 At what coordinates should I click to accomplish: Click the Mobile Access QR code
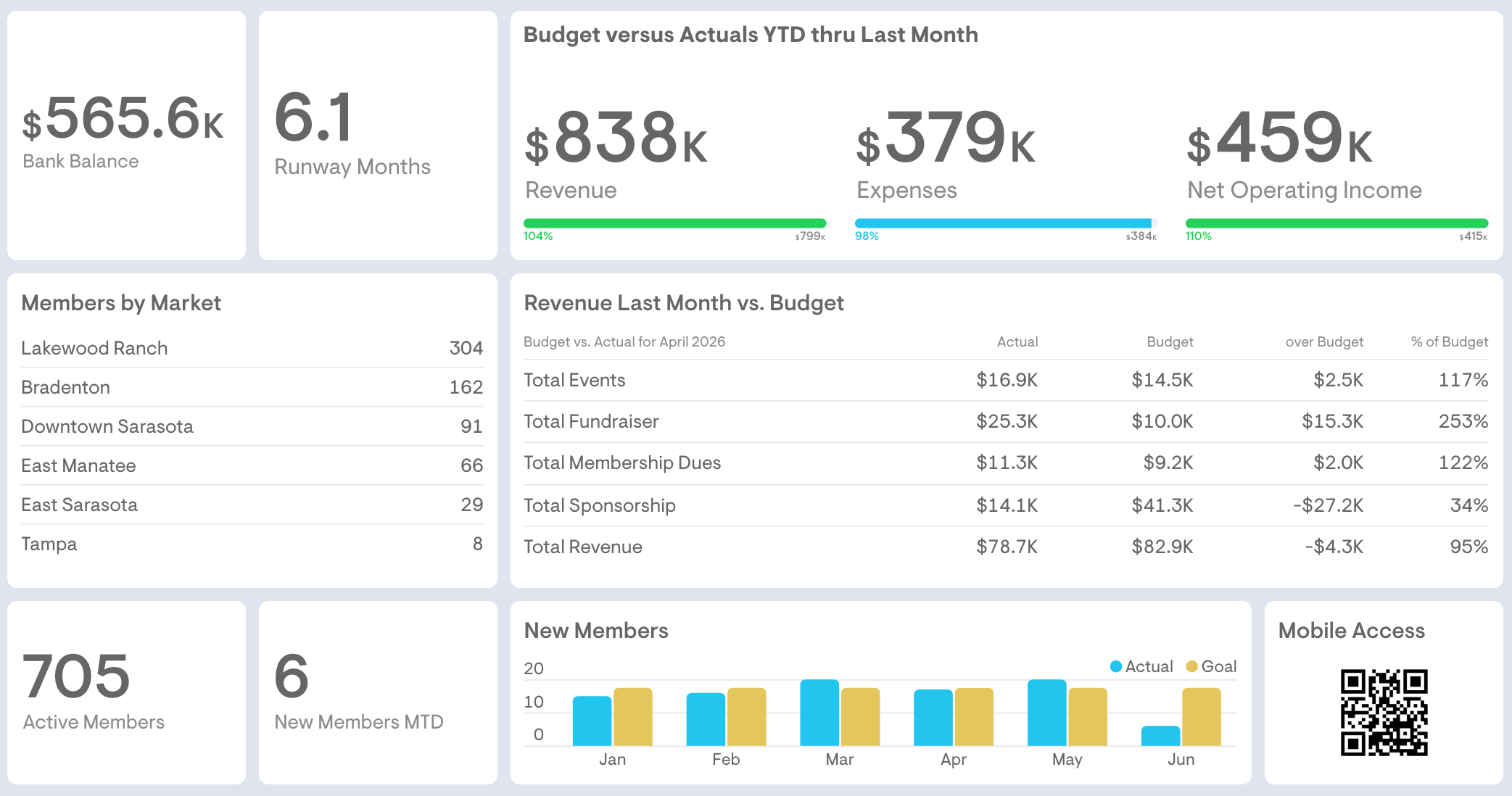1384,712
